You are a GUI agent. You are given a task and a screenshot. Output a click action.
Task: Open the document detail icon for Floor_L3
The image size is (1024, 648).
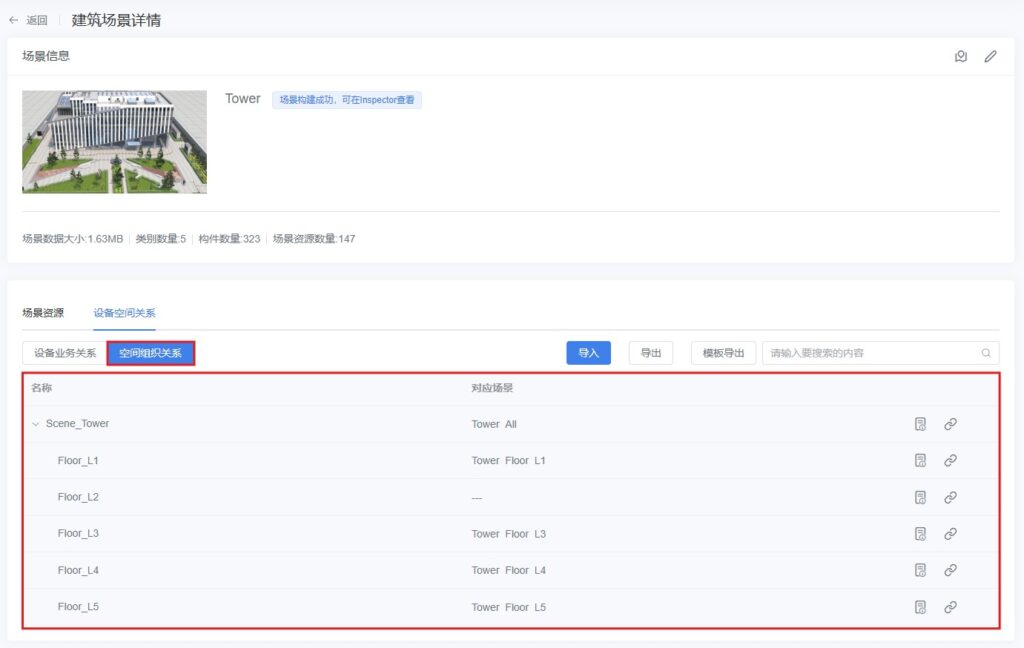coord(920,534)
